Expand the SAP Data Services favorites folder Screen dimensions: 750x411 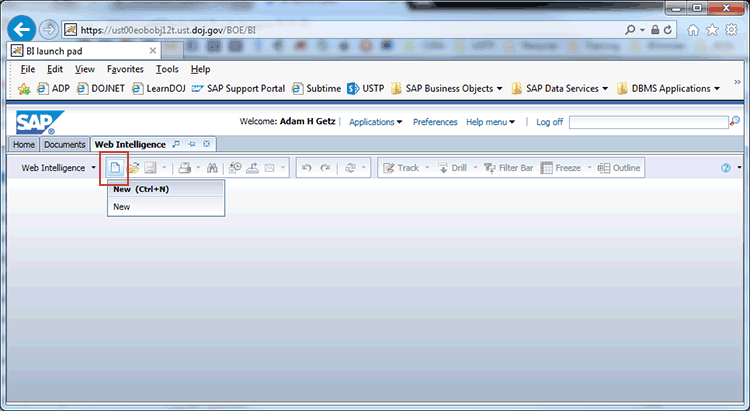[x=560, y=89]
